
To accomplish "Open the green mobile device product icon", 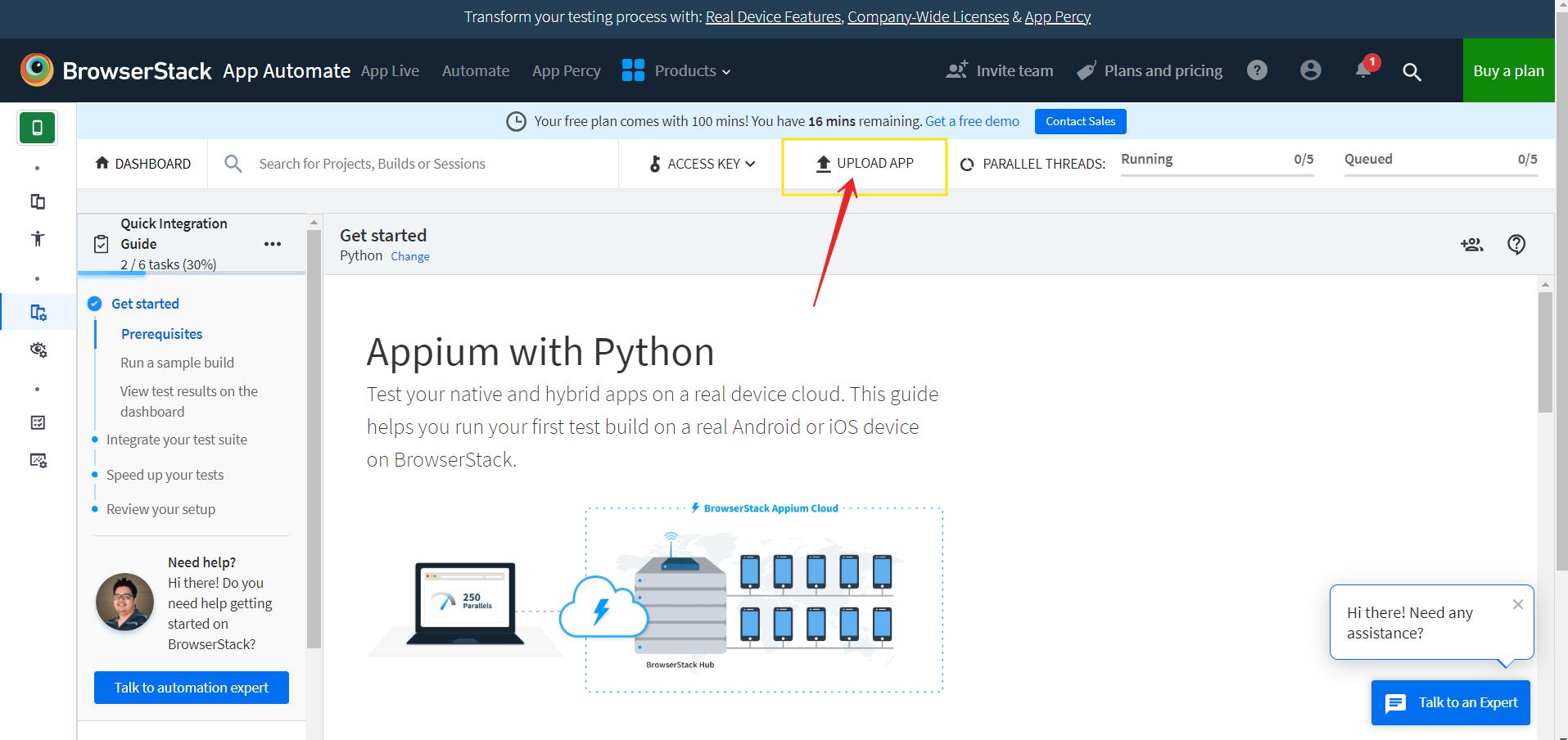I will (37, 128).
